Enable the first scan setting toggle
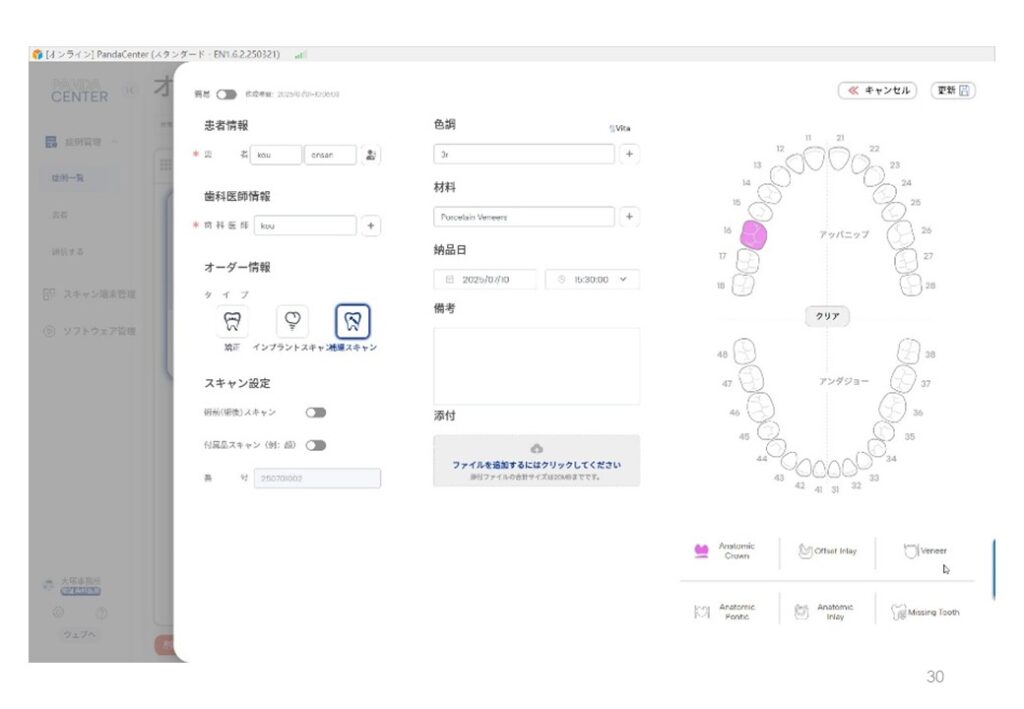Screen dimensions: 1024x709 316,412
